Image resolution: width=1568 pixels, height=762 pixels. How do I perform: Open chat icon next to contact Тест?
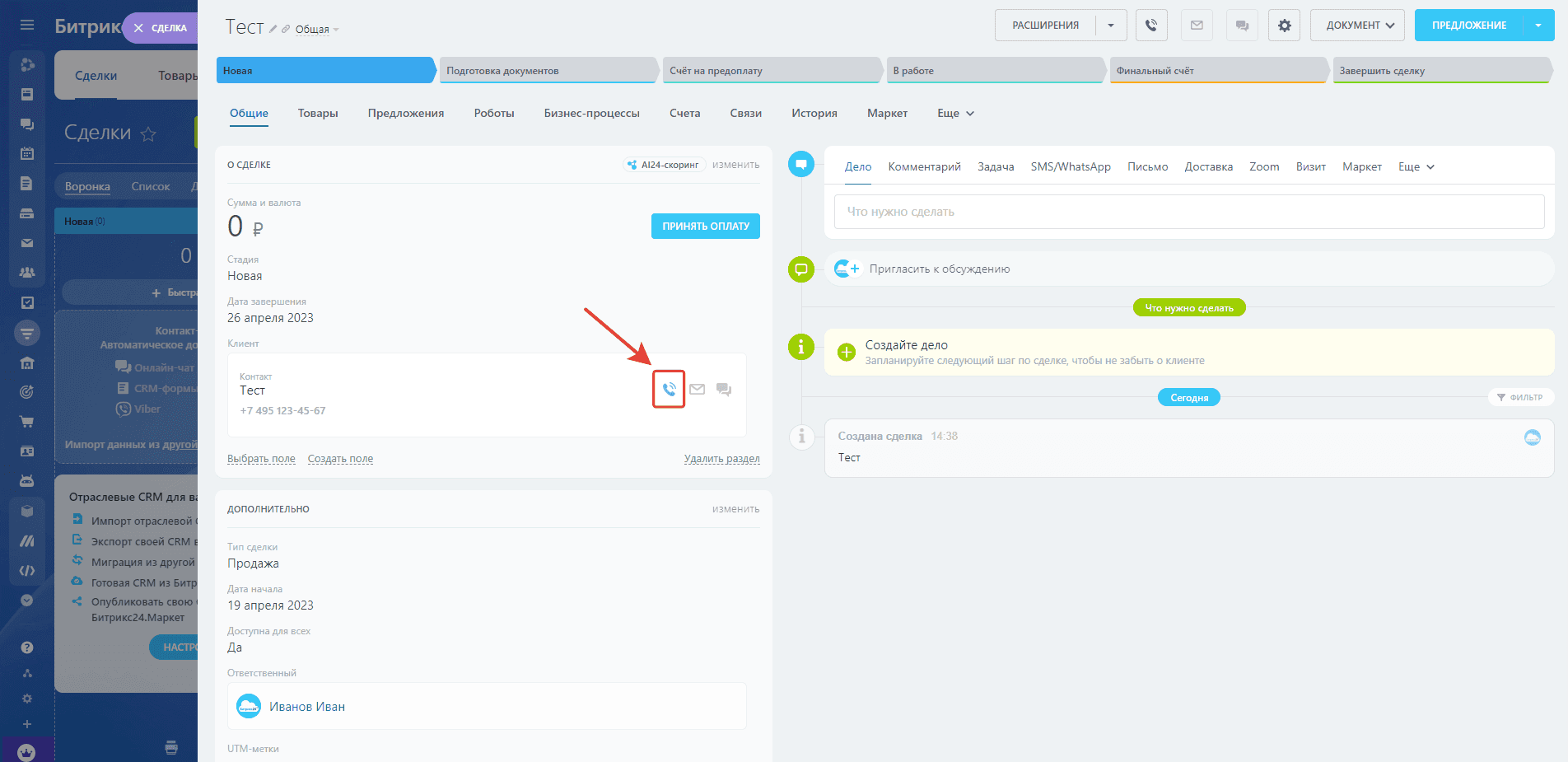click(724, 389)
